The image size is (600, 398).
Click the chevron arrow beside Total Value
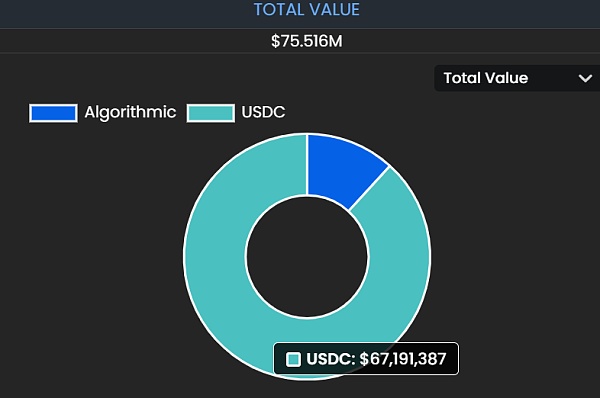point(585,78)
